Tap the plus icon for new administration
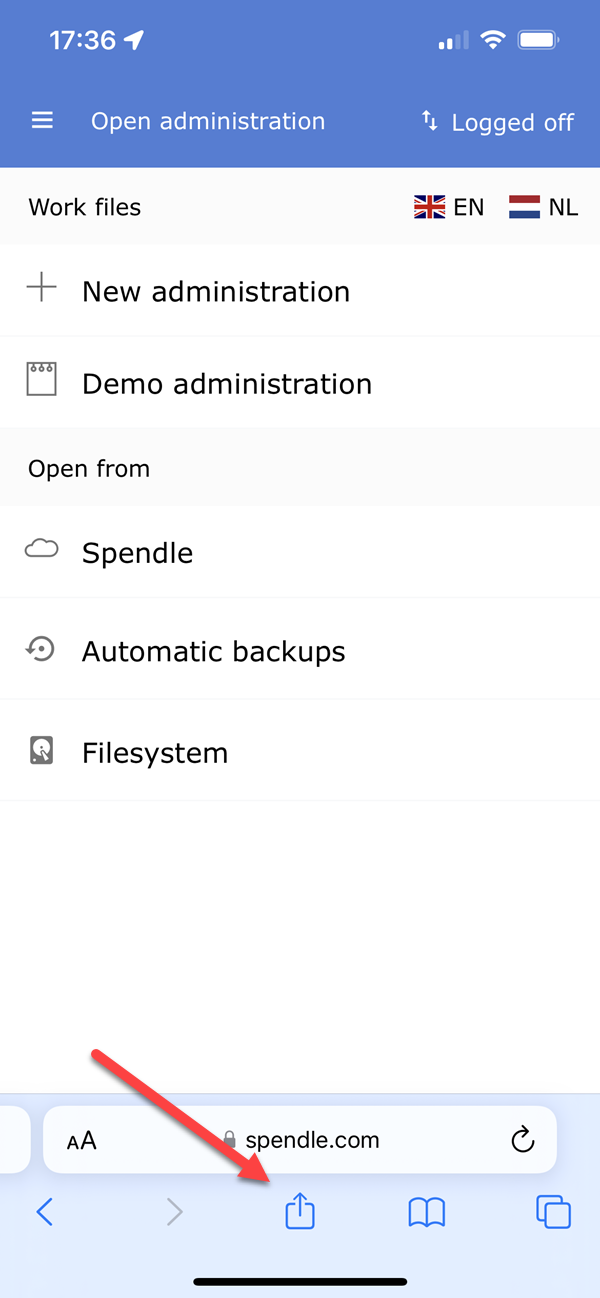Screen dimensions: 600x1298 (x=42, y=289)
